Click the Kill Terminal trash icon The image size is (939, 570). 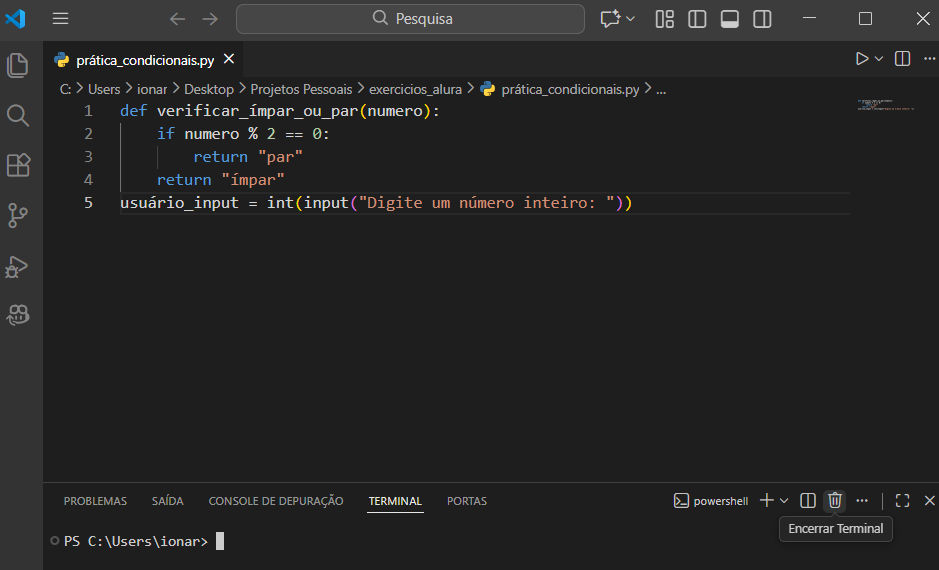pyautogui.click(x=835, y=500)
